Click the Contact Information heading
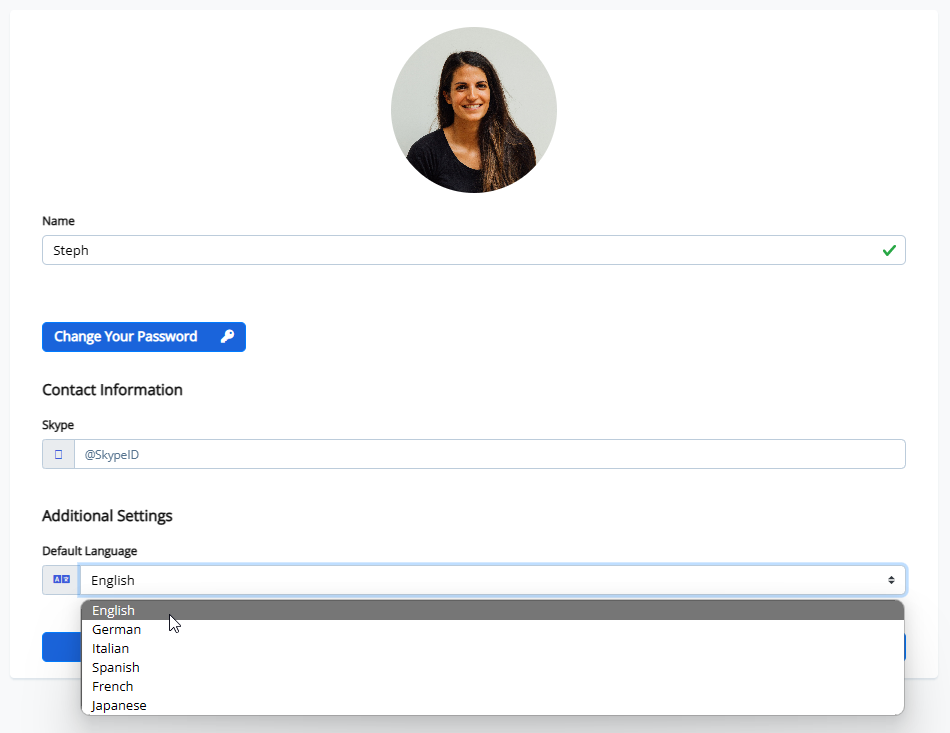 (x=112, y=390)
